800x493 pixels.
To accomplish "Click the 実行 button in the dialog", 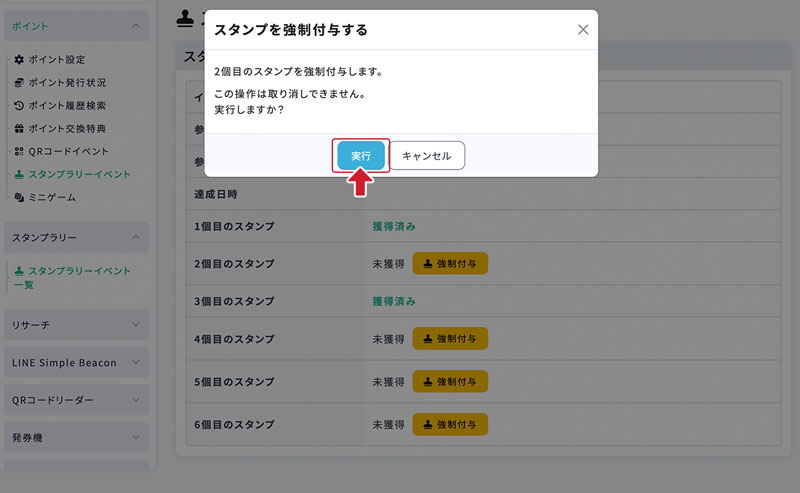I will tap(360, 156).
